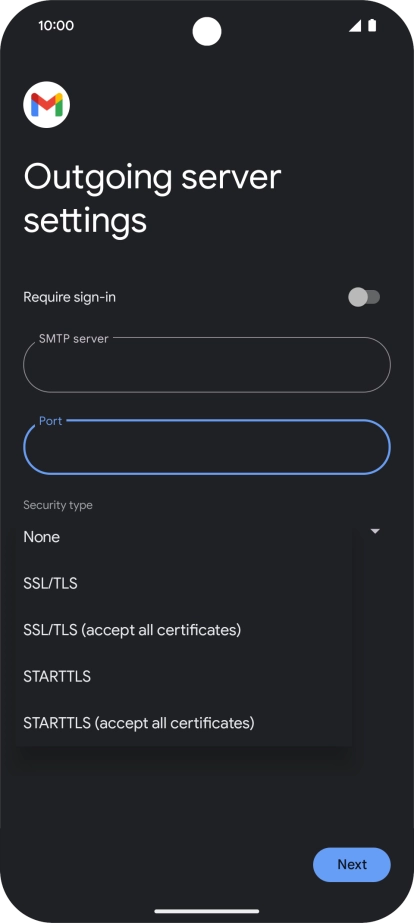Tap the Outgoing server settings heading

[152, 198]
